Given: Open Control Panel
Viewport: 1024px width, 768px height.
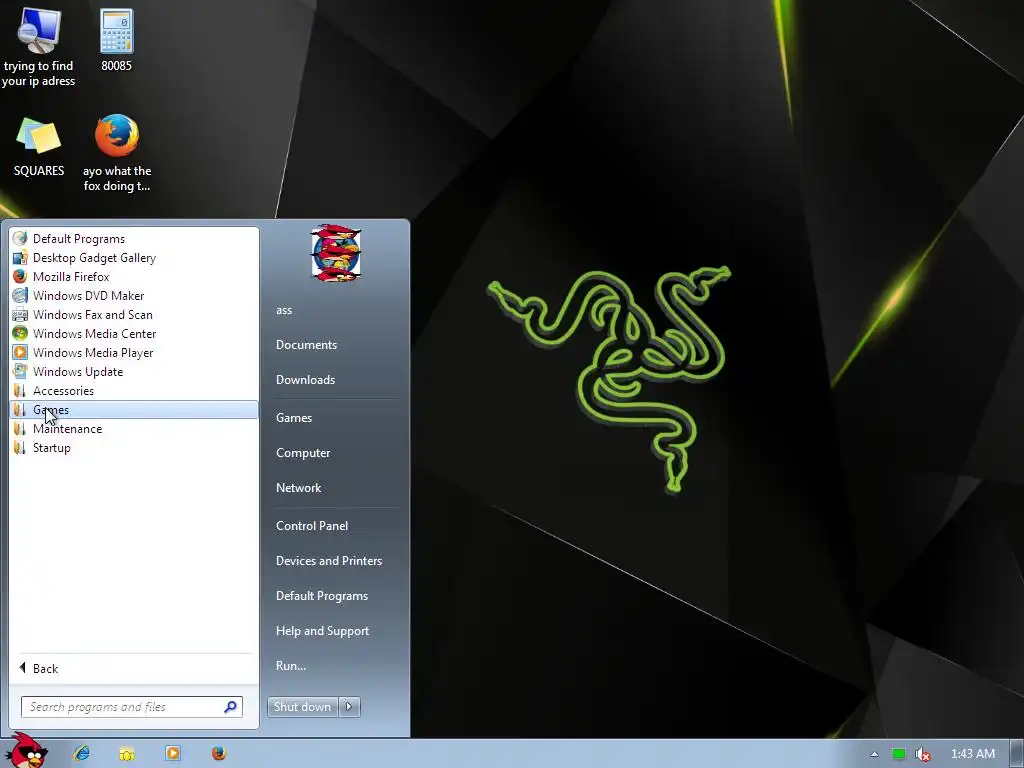Looking at the screenshot, I should click(x=312, y=526).
